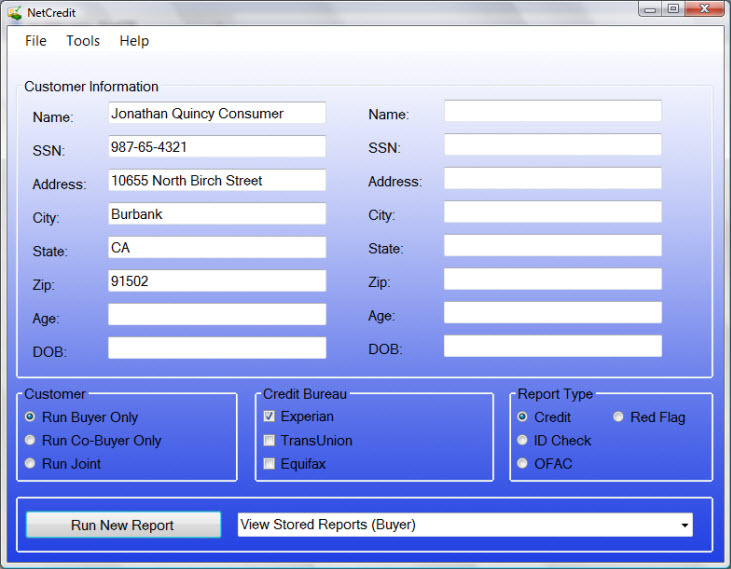This screenshot has width=731, height=569.
Task: Maximize the NetCredit window
Action: click(673, 9)
